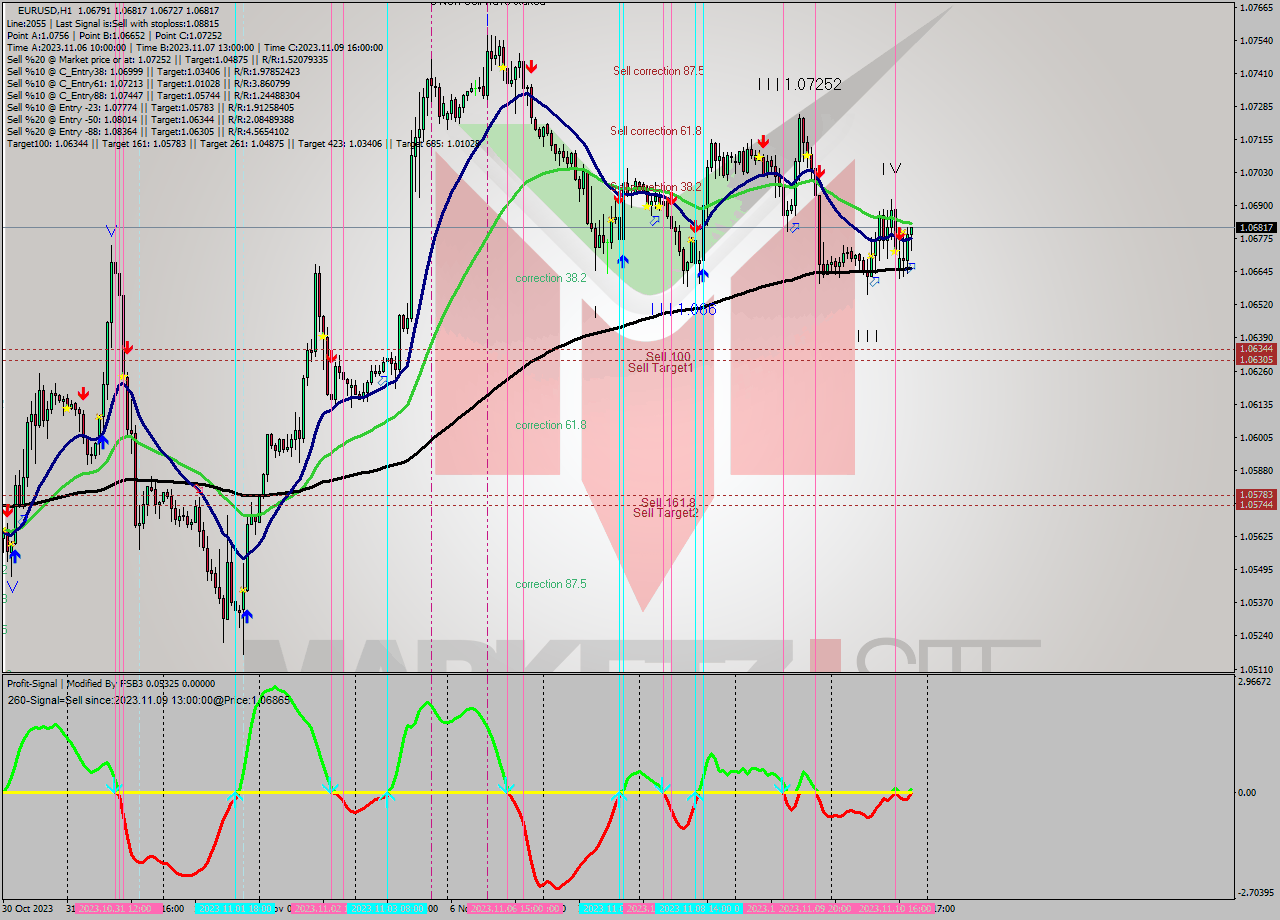Click the red 1.05783 price tag on the axis
Image resolution: width=1280 pixels, height=920 pixels.
(x=1256, y=494)
